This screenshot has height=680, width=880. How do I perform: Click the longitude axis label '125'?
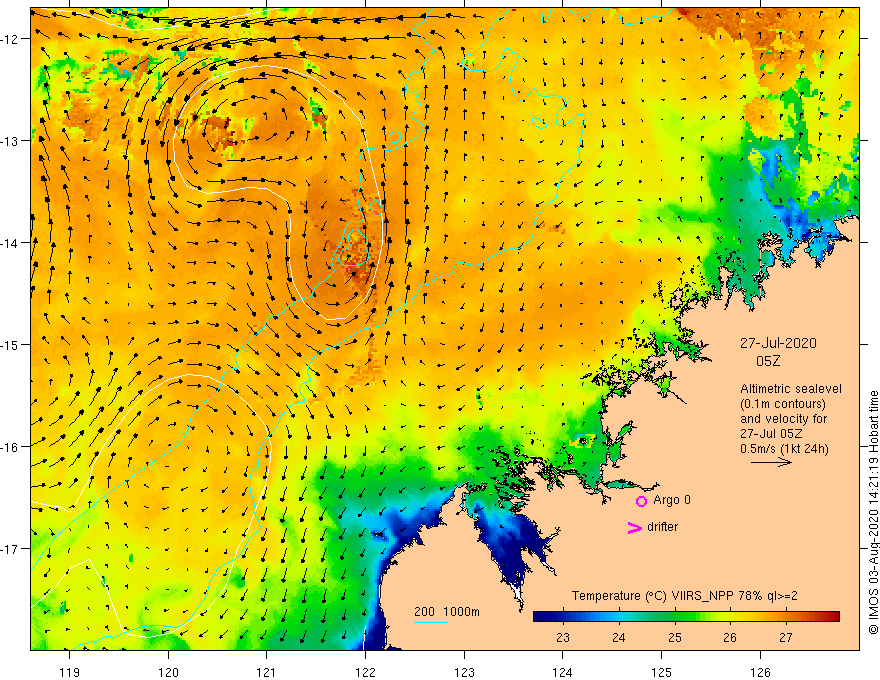(x=662, y=672)
